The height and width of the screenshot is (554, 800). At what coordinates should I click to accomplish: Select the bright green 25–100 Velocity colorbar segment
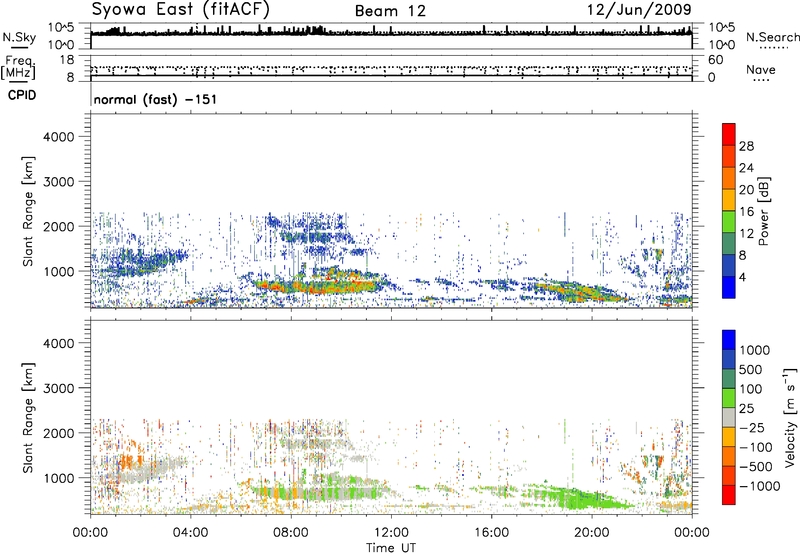[x=729, y=397]
